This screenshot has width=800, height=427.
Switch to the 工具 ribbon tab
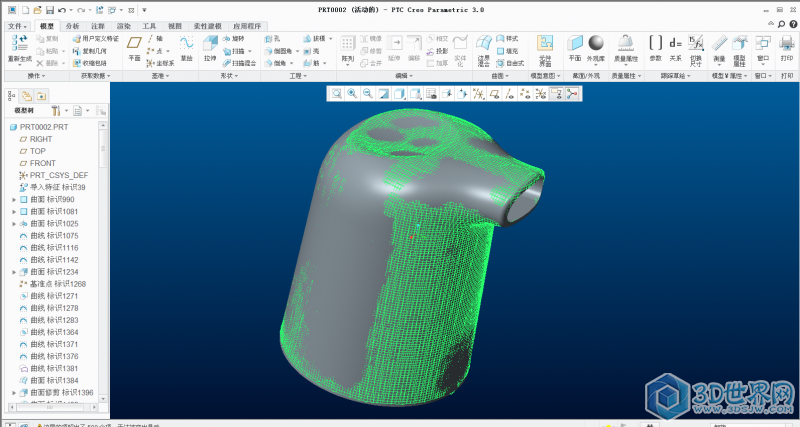click(x=149, y=26)
